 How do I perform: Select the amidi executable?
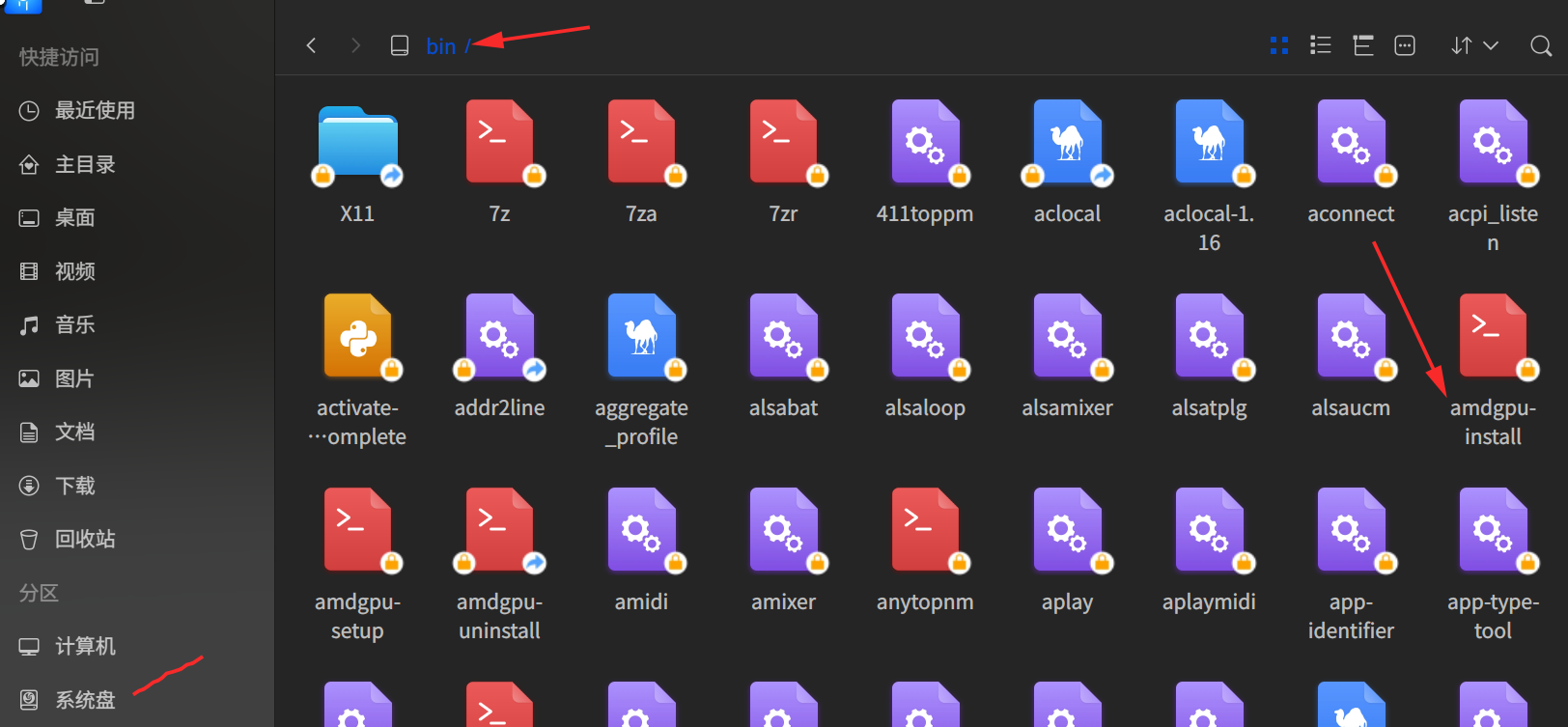click(641, 531)
